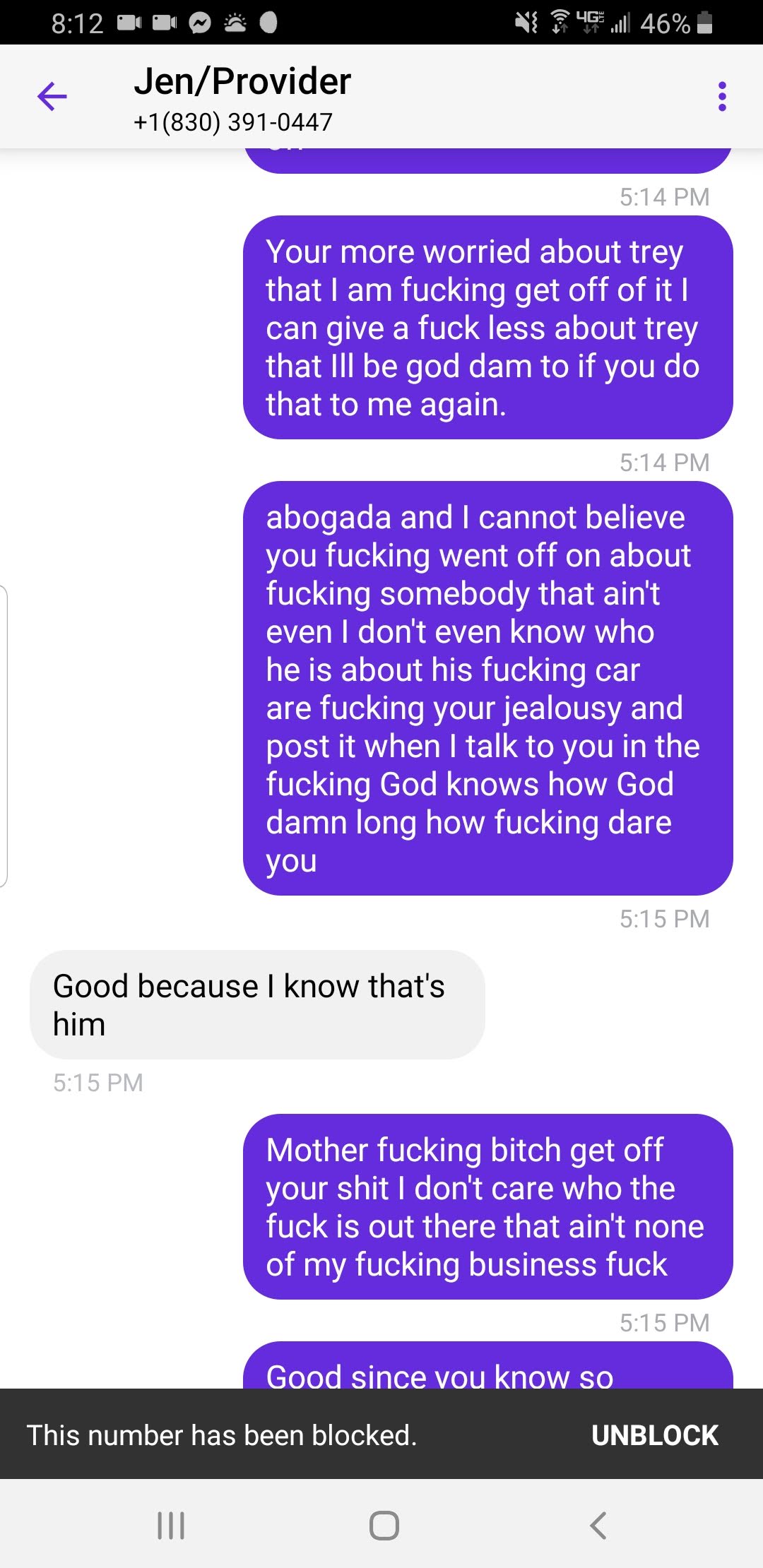
Task: Tap the Messenger notification icon in status bar
Action: pos(200,23)
